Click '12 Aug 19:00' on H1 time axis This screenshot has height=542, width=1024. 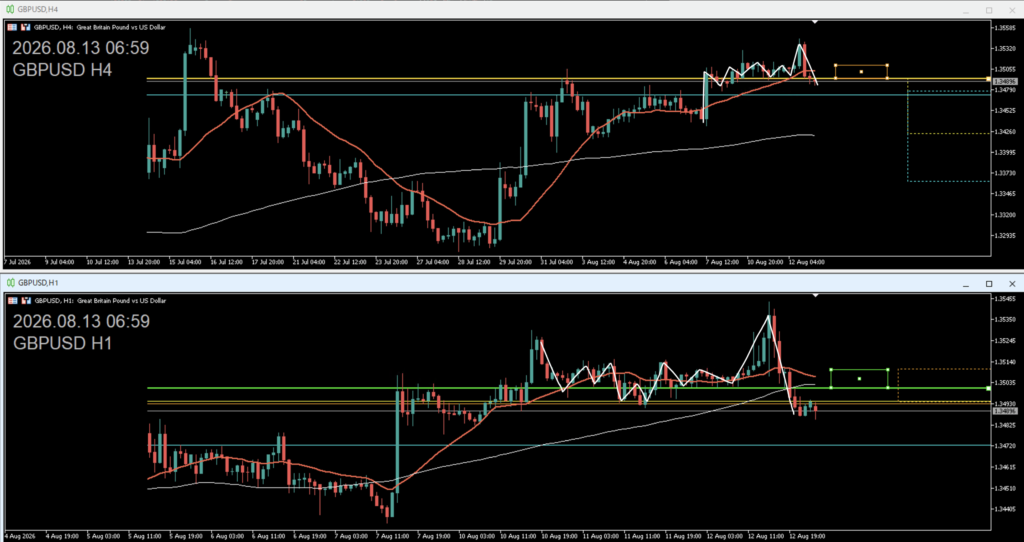(807, 535)
